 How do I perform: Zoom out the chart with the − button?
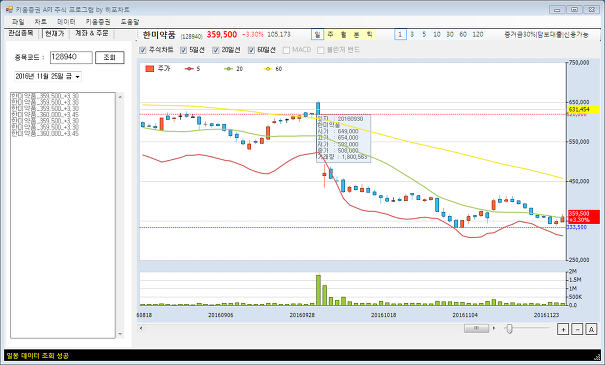(x=577, y=329)
